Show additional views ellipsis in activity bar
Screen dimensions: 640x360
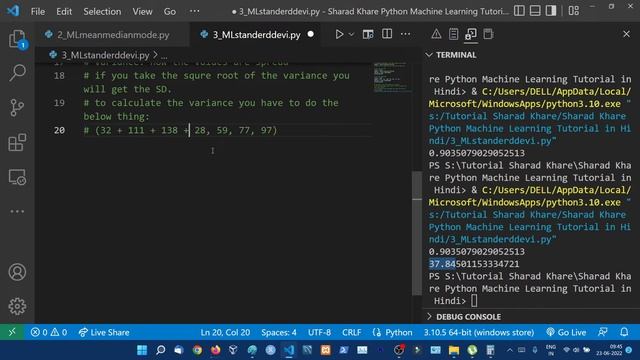17,211
